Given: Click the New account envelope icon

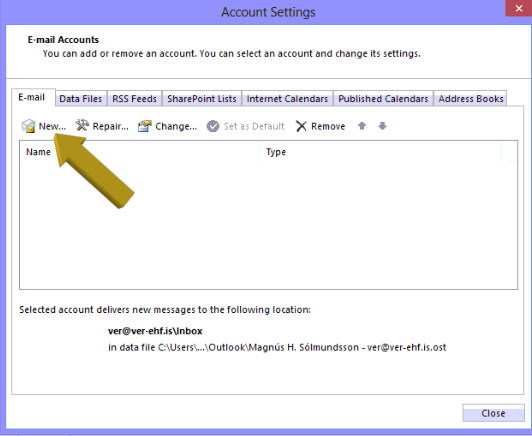Looking at the screenshot, I should [x=28, y=126].
